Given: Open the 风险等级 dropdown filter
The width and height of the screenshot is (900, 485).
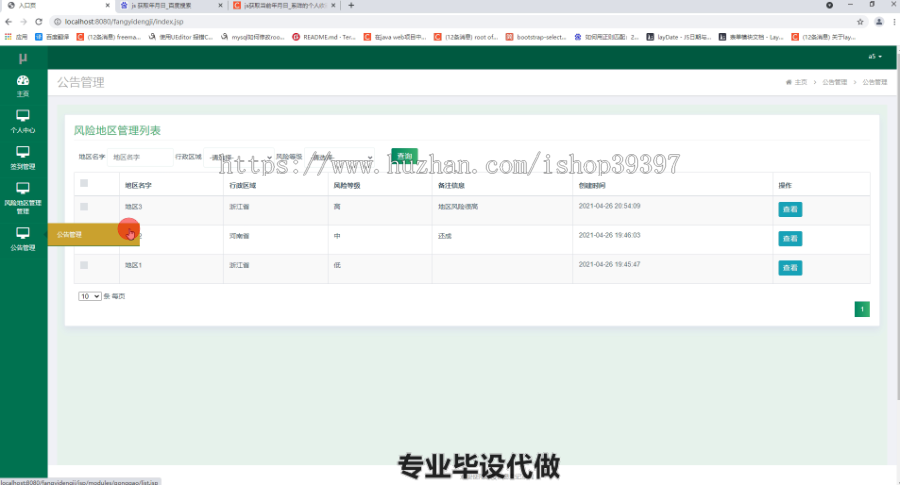Looking at the screenshot, I should 340,157.
